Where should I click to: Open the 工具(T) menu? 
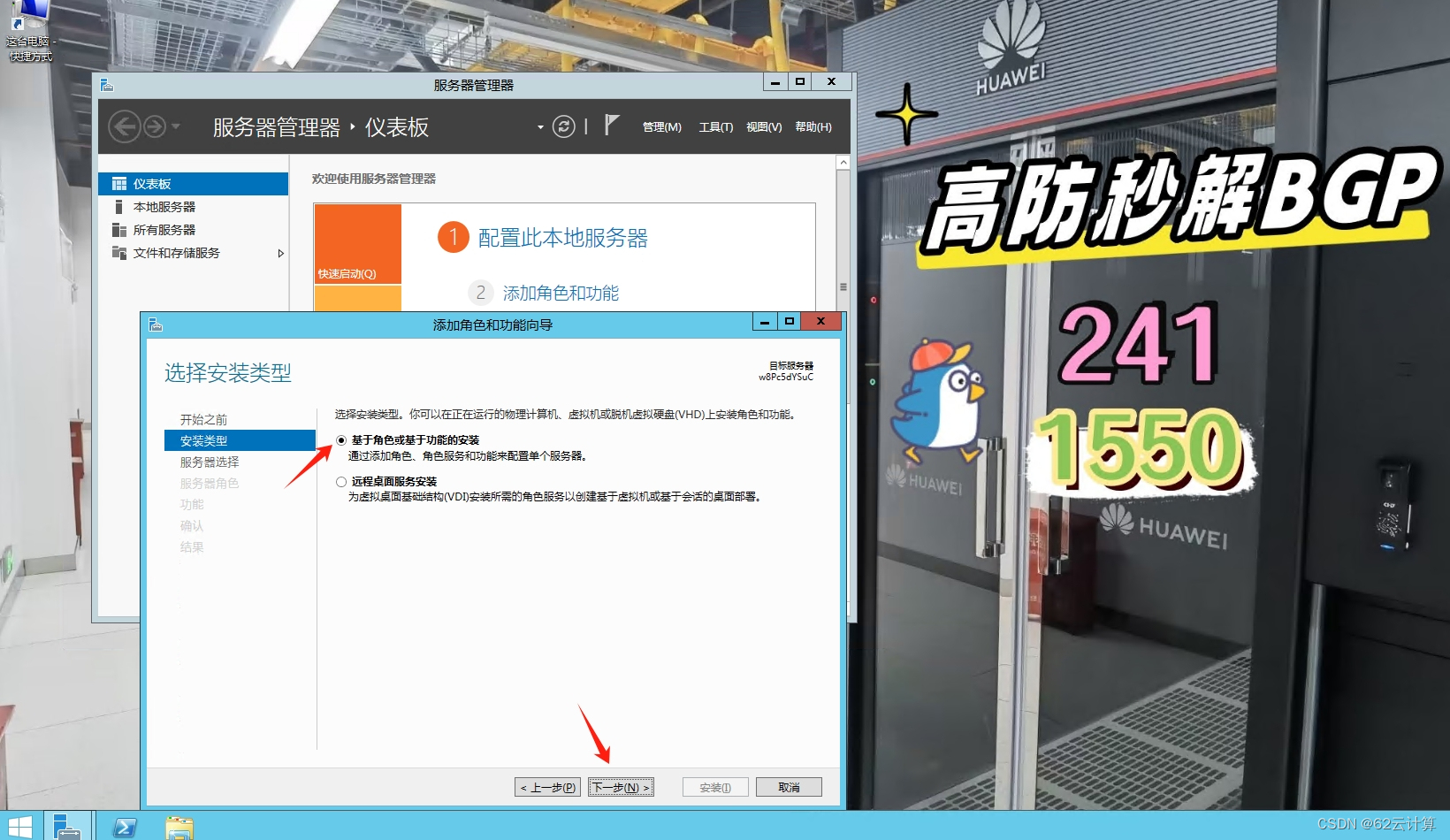click(716, 127)
